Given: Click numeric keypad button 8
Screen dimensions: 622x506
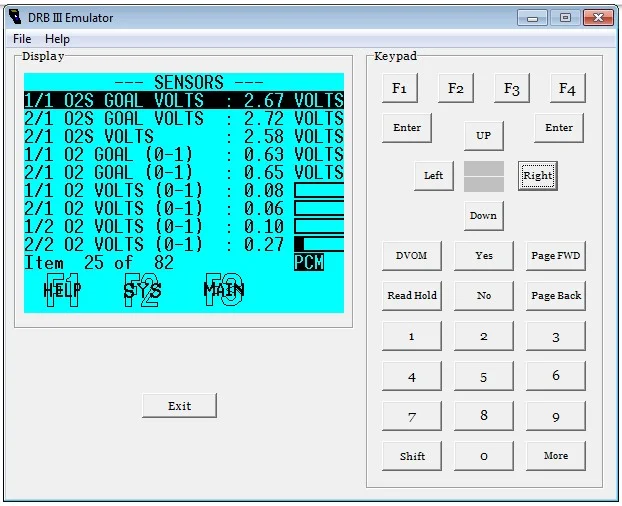Looking at the screenshot, I should [484, 416].
